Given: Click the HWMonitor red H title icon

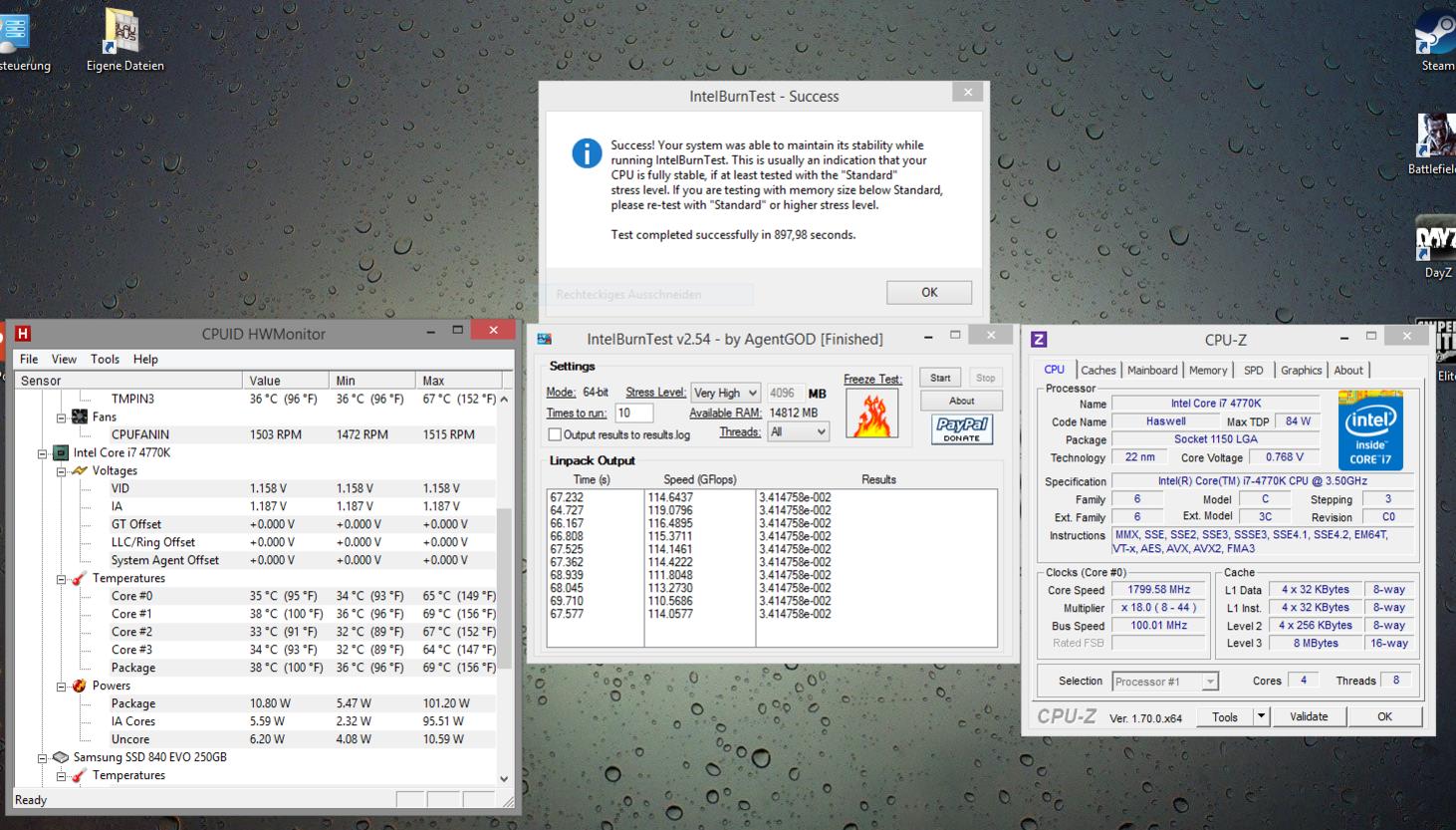Looking at the screenshot, I should (22, 334).
